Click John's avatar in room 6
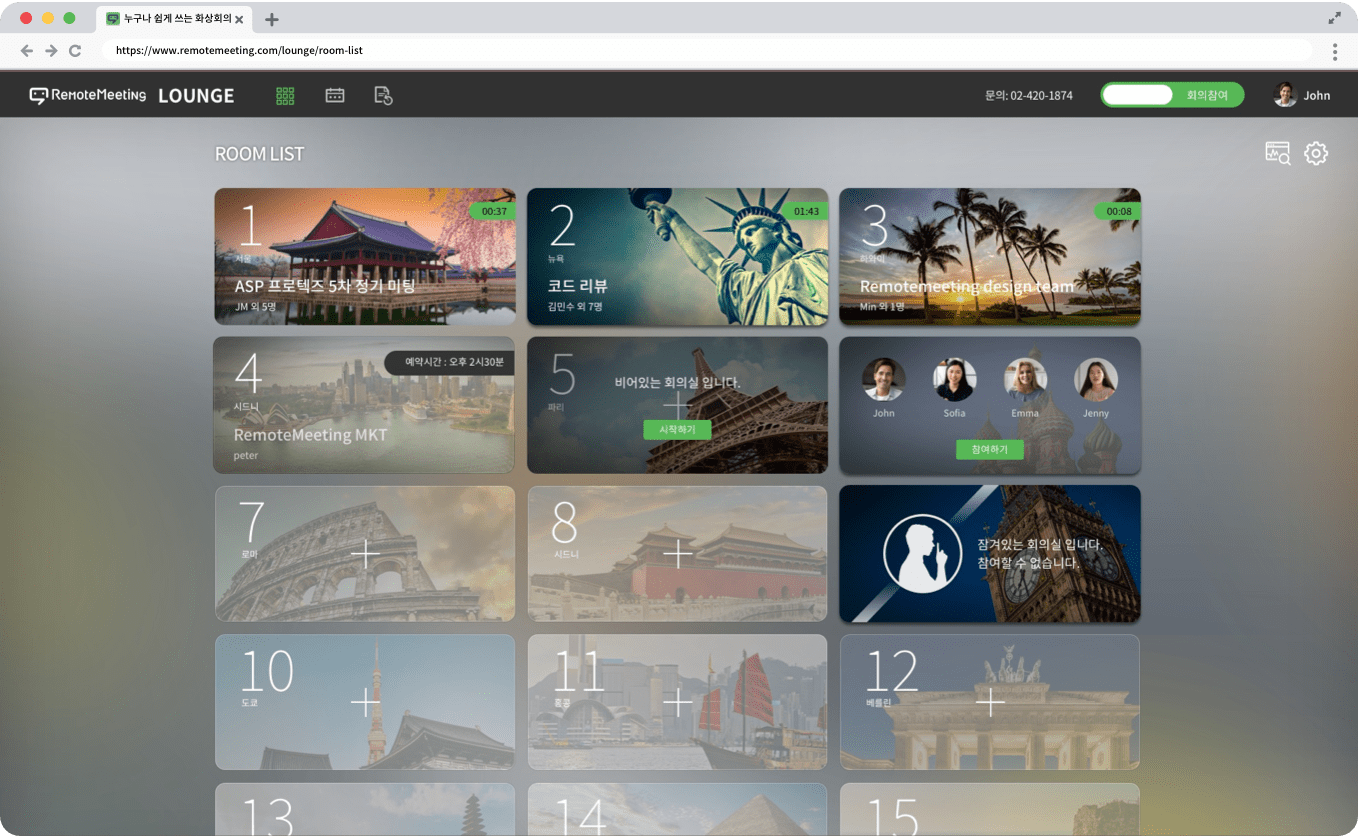The height and width of the screenshot is (836, 1358). (x=884, y=379)
